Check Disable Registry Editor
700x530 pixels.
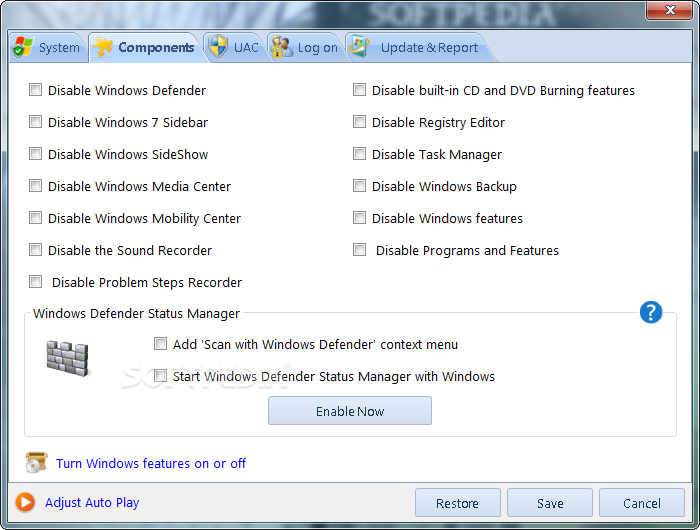click(x=359, y=122)
